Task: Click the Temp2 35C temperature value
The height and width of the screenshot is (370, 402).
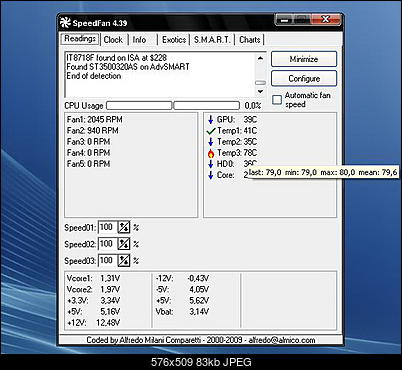Action: click(x=250, y=142)
